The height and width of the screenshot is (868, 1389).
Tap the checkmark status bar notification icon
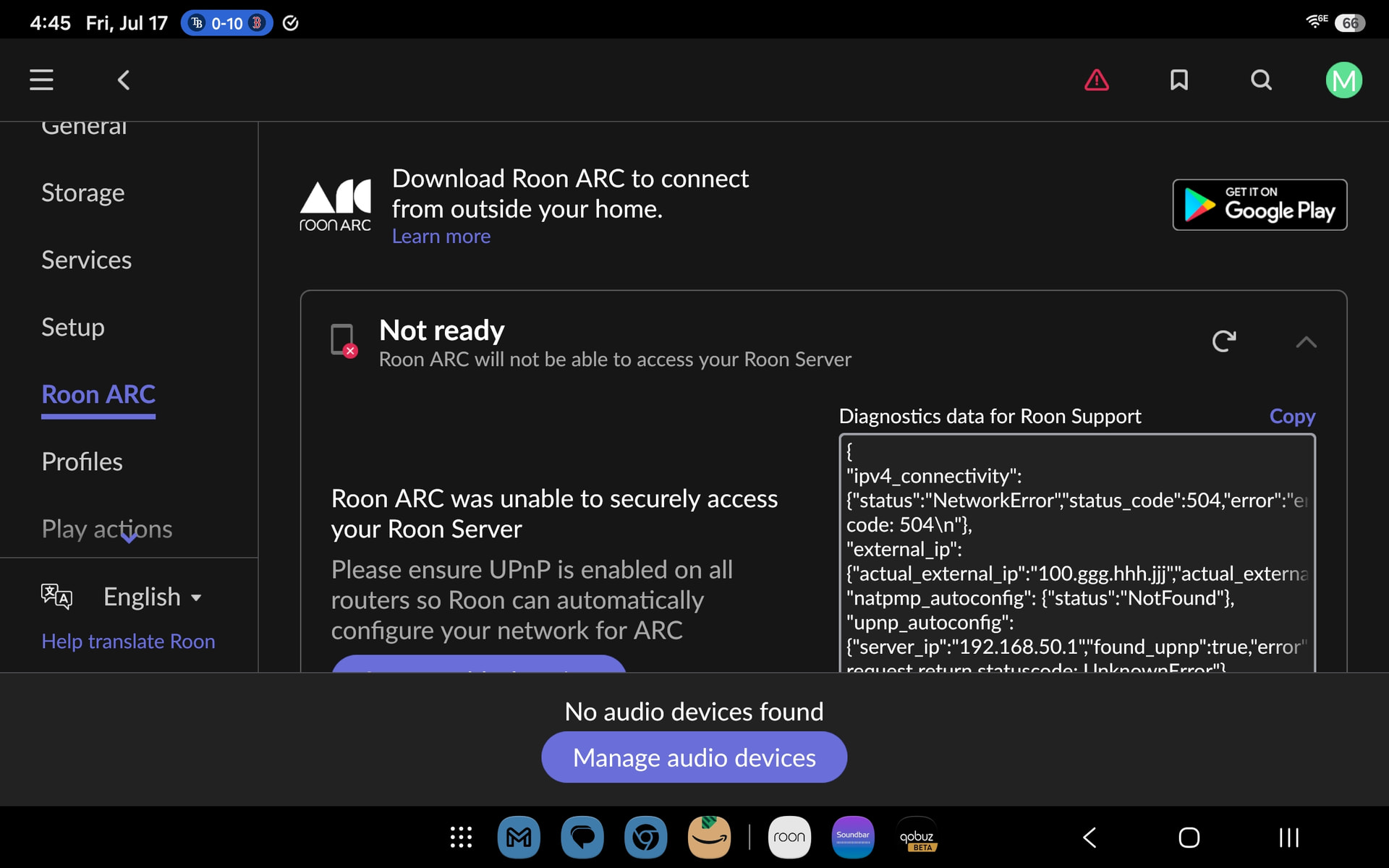pos(291,23)
